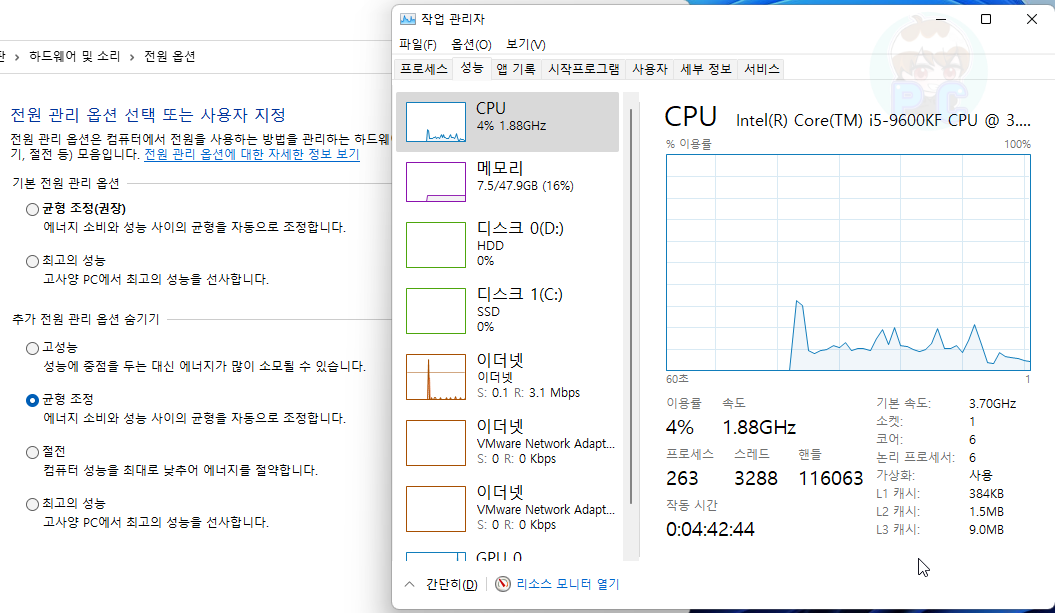
Task: Collapse Task Manager with 간단히 chevron
Action: click(x=409, y=584)
